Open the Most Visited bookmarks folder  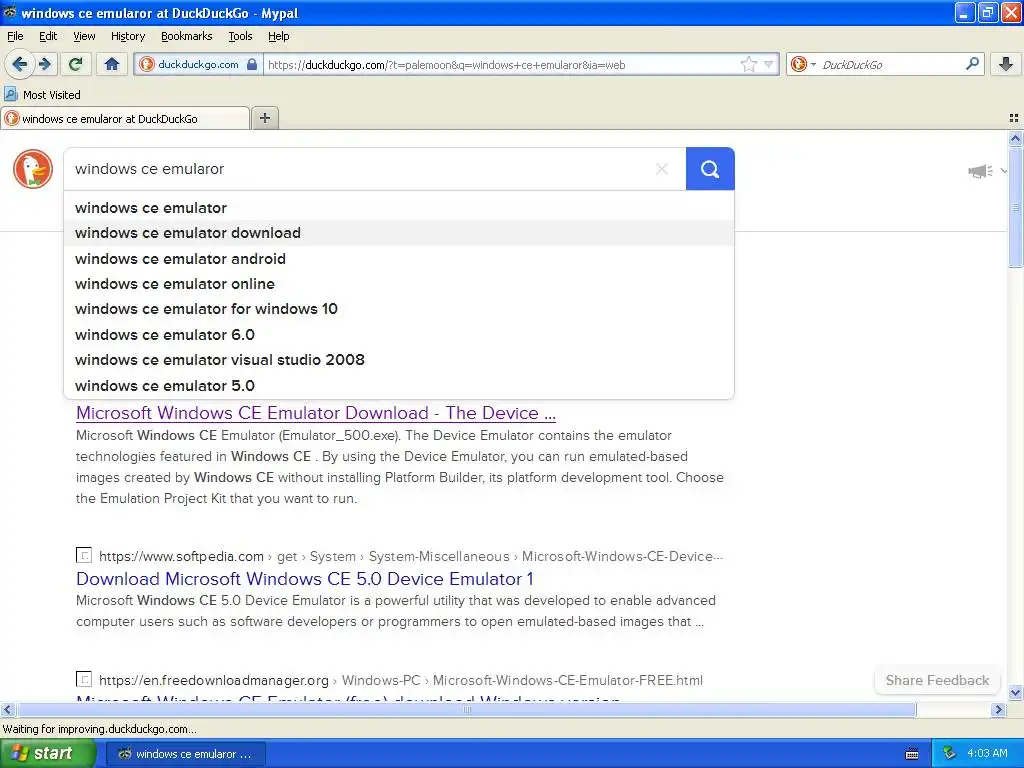[43, 95]
